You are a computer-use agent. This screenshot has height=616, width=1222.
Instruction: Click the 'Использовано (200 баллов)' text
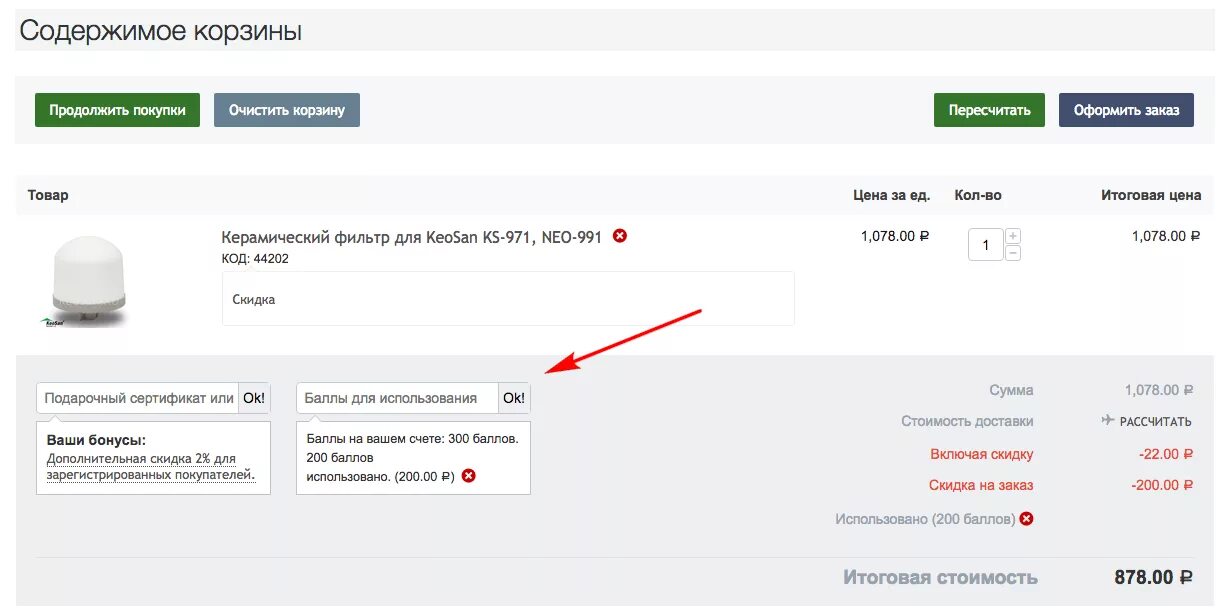[x=925, y=519]
